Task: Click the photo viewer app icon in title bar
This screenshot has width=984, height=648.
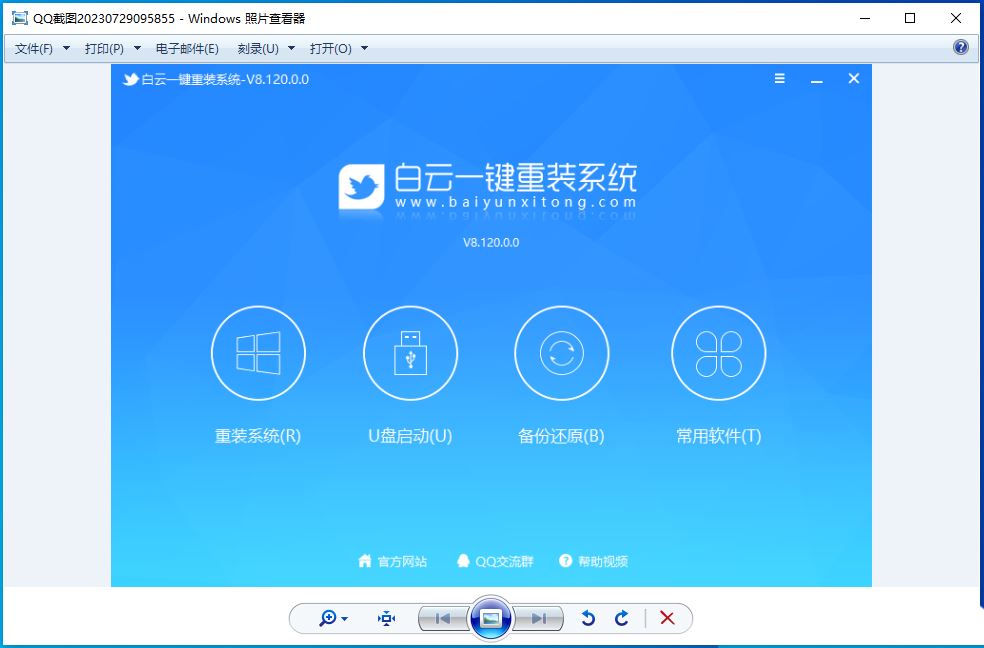Action: tap(20, 18)
